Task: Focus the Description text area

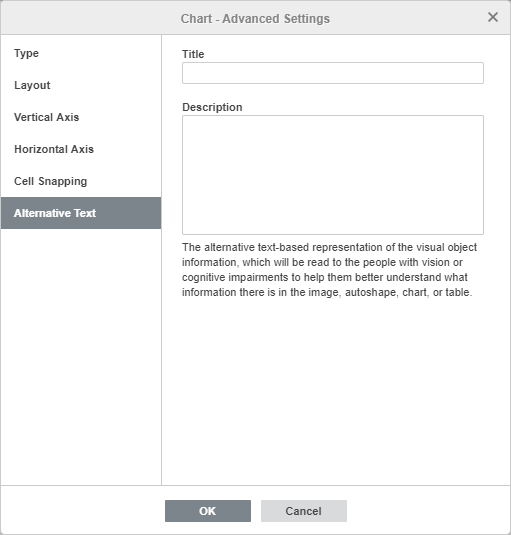Action: click(333, 175)
